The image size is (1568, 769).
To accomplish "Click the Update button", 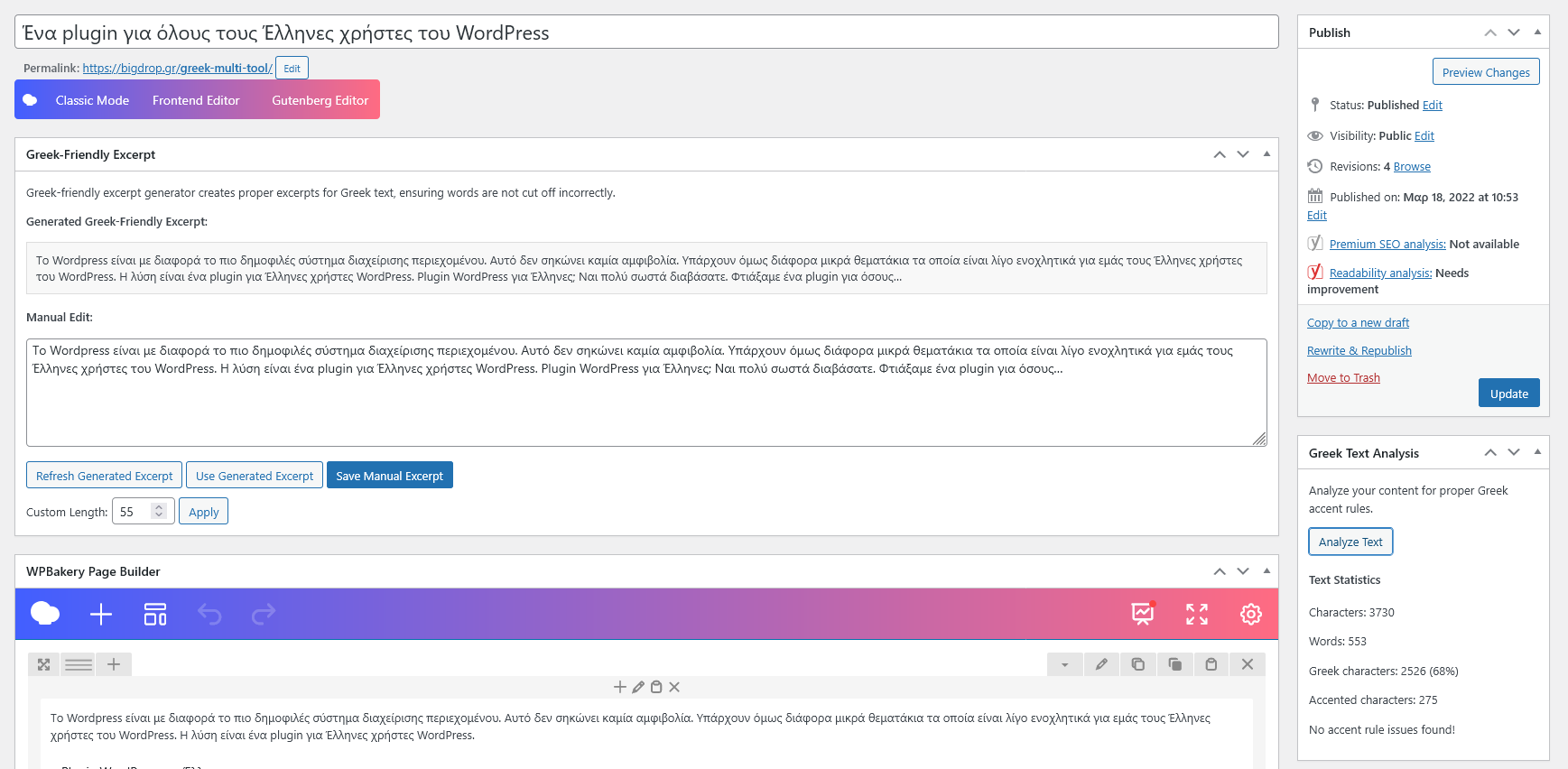I will [x=1509, y=394].
